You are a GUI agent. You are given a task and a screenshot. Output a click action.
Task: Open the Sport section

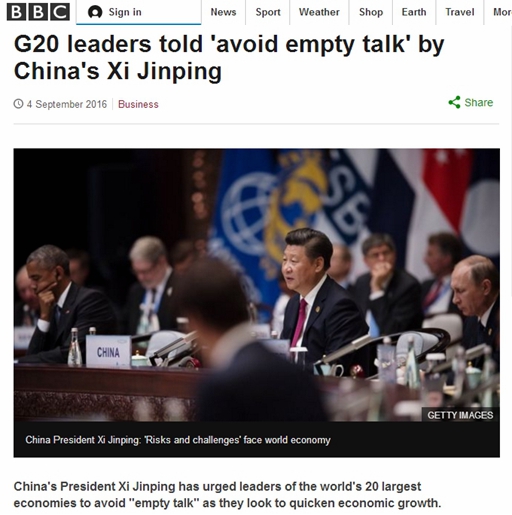[x=268, y=12]
